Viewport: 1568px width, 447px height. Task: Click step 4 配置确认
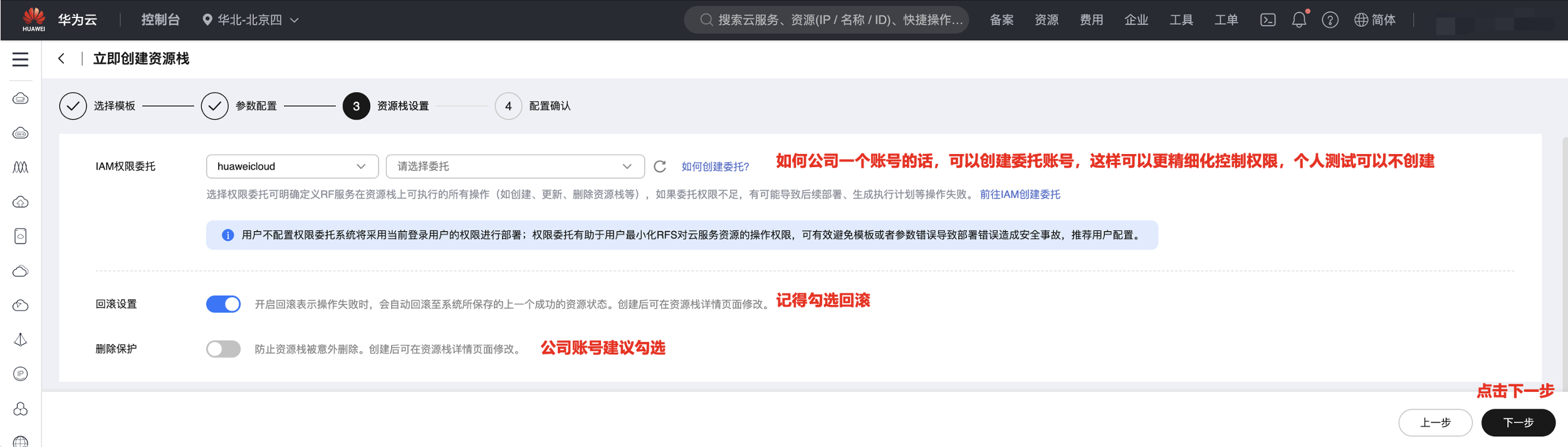point(533,106)
